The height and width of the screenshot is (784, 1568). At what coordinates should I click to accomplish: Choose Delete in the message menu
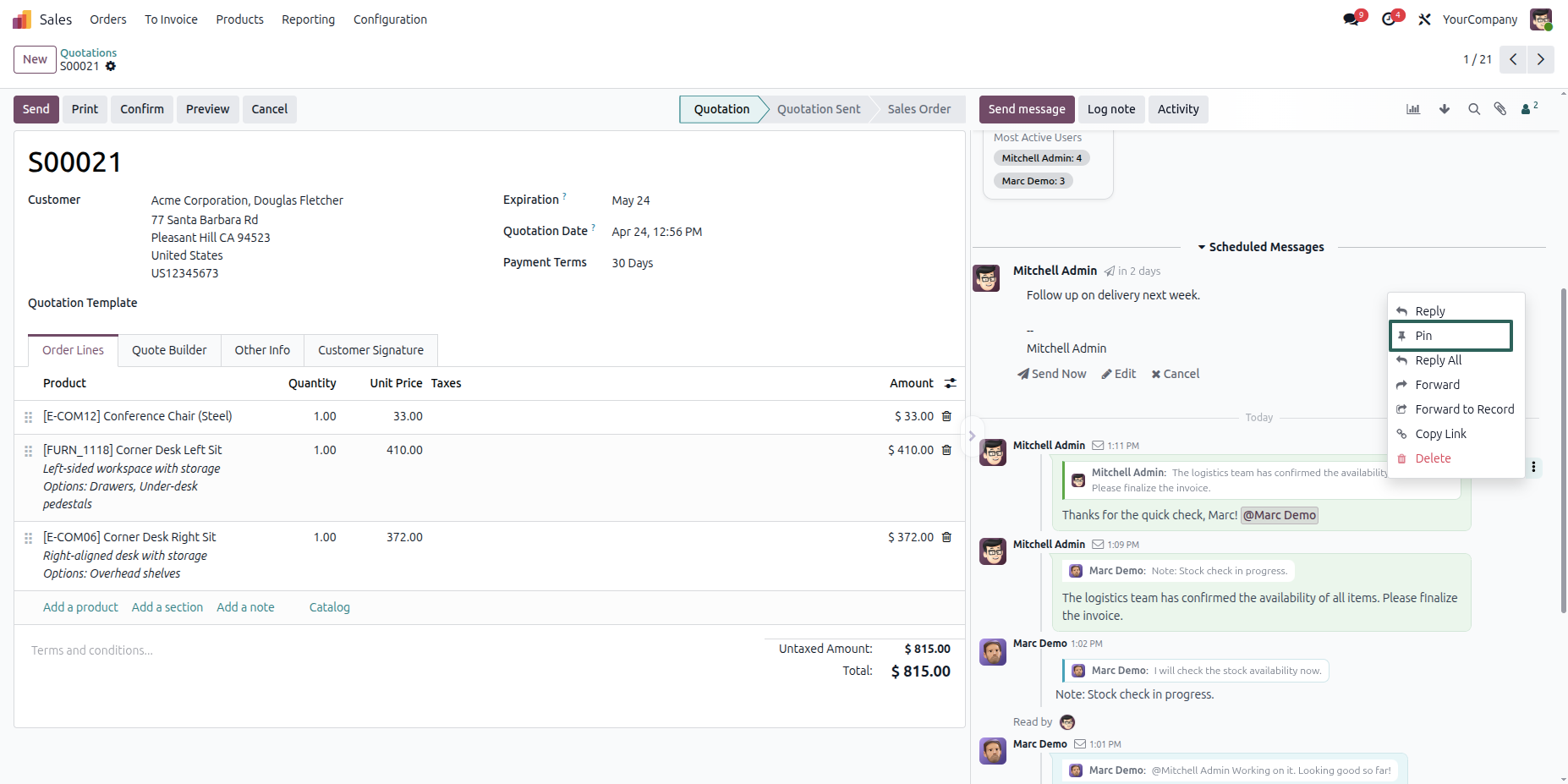[1456, 458]
